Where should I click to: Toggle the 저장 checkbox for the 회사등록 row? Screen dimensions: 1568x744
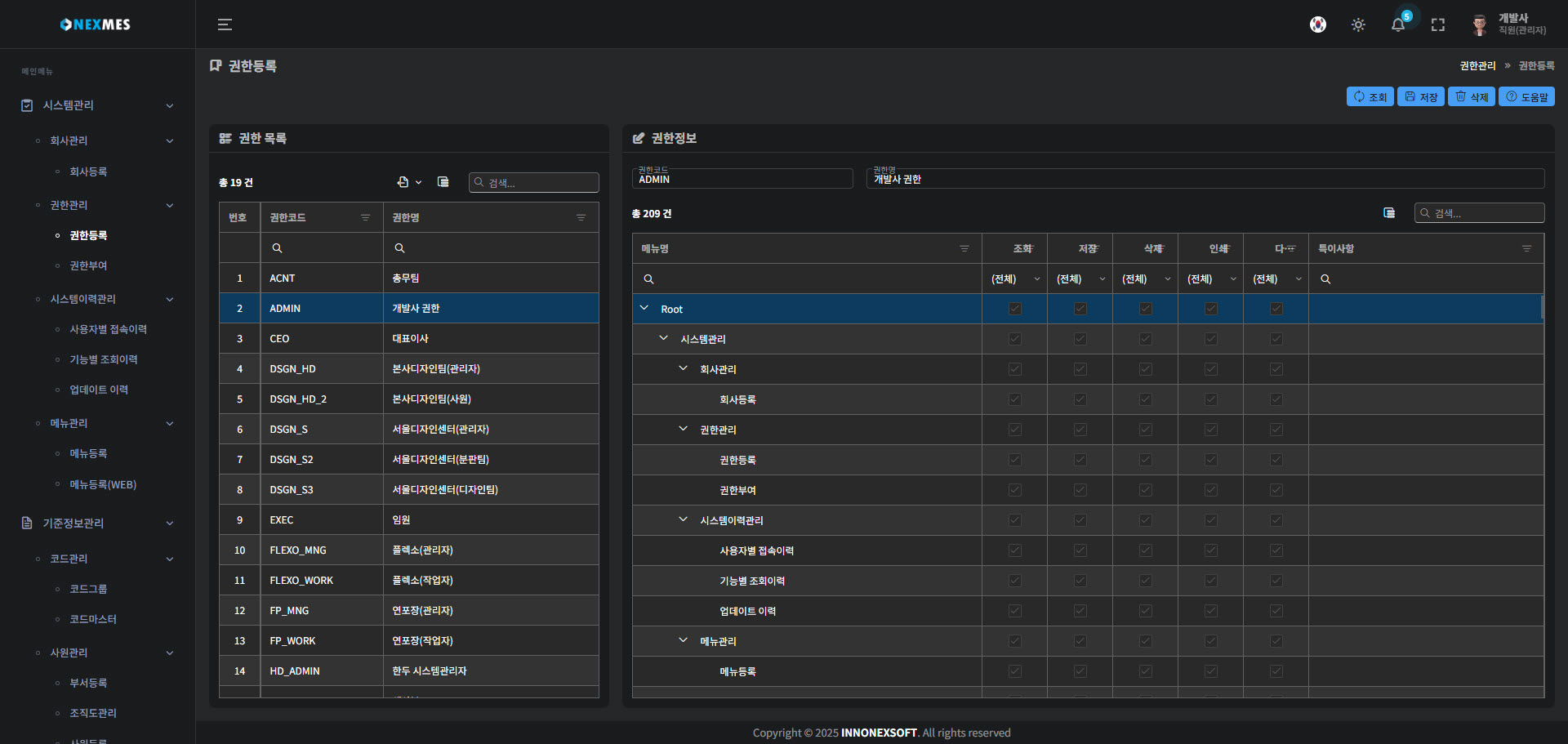1080,399
